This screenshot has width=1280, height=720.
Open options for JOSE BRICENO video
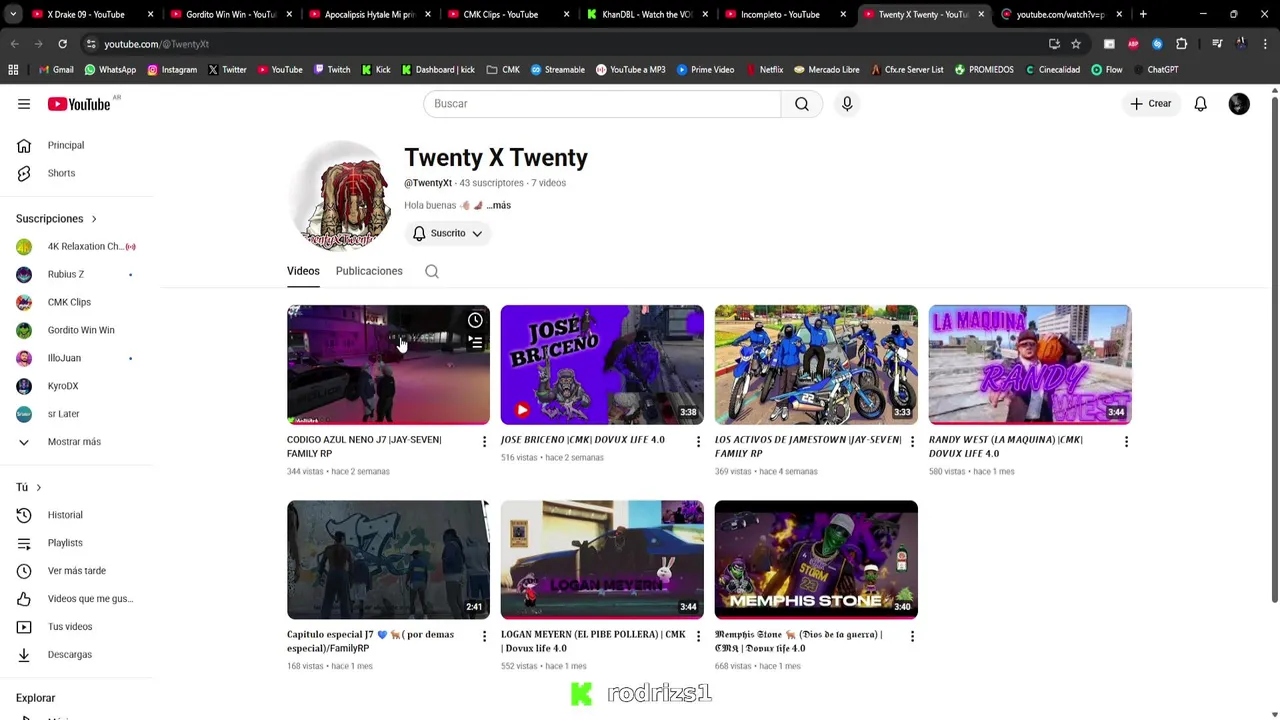[698, 441]
